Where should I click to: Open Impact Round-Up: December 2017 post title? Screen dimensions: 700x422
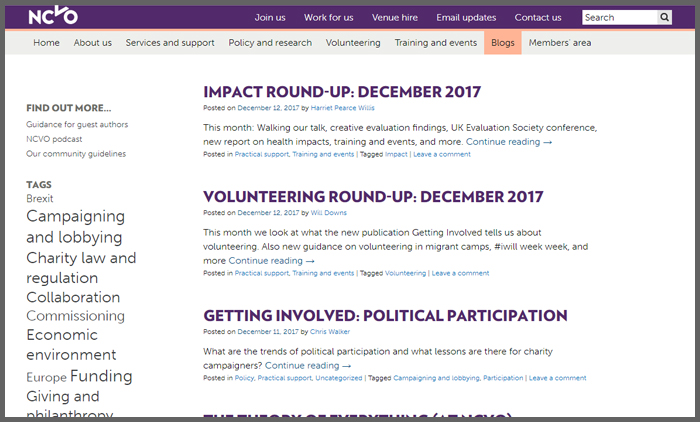[x=342, y=92]
